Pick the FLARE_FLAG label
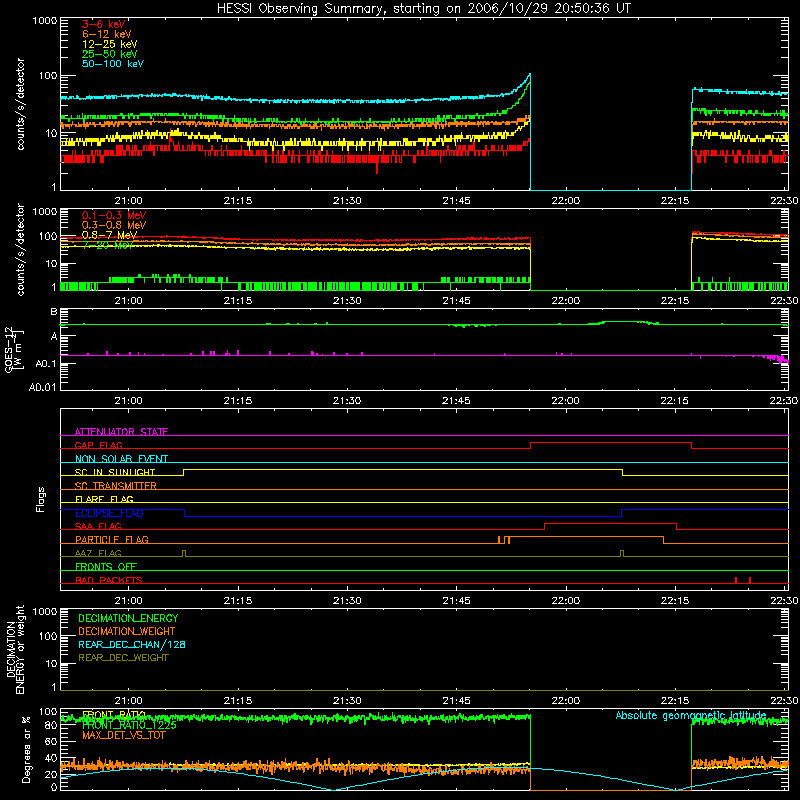 [x=104, y=499]
